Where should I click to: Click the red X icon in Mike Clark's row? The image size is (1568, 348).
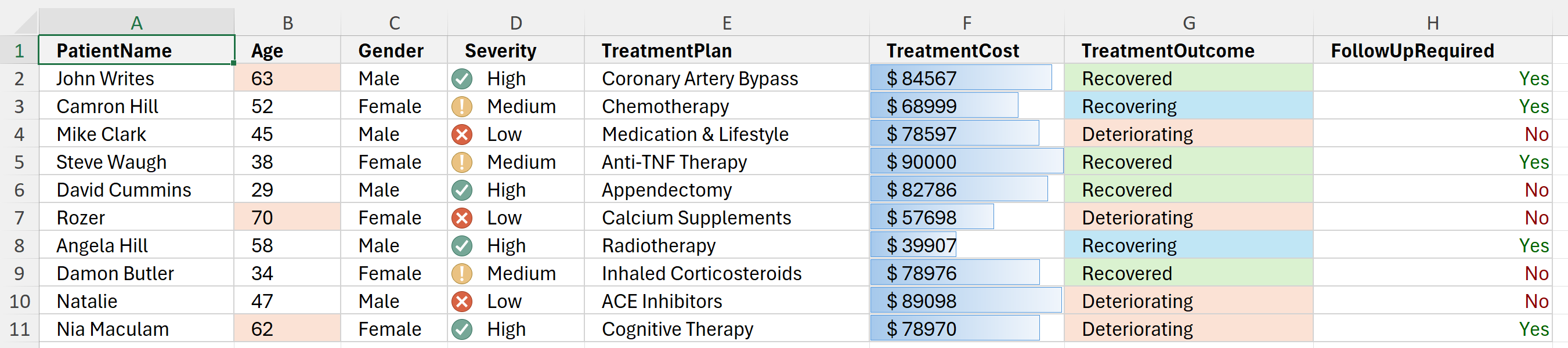click(462, 134)
